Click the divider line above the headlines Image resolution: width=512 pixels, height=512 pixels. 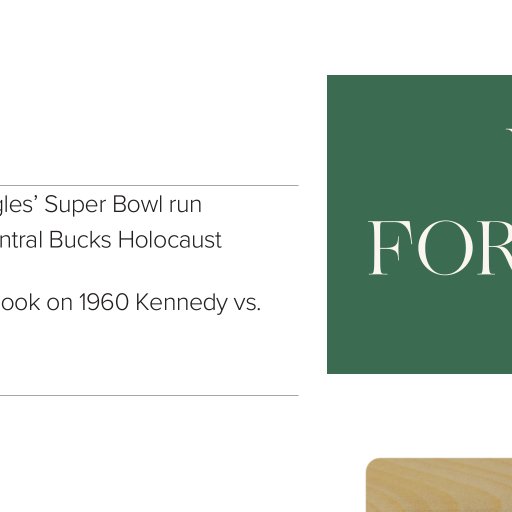(149, 185)
